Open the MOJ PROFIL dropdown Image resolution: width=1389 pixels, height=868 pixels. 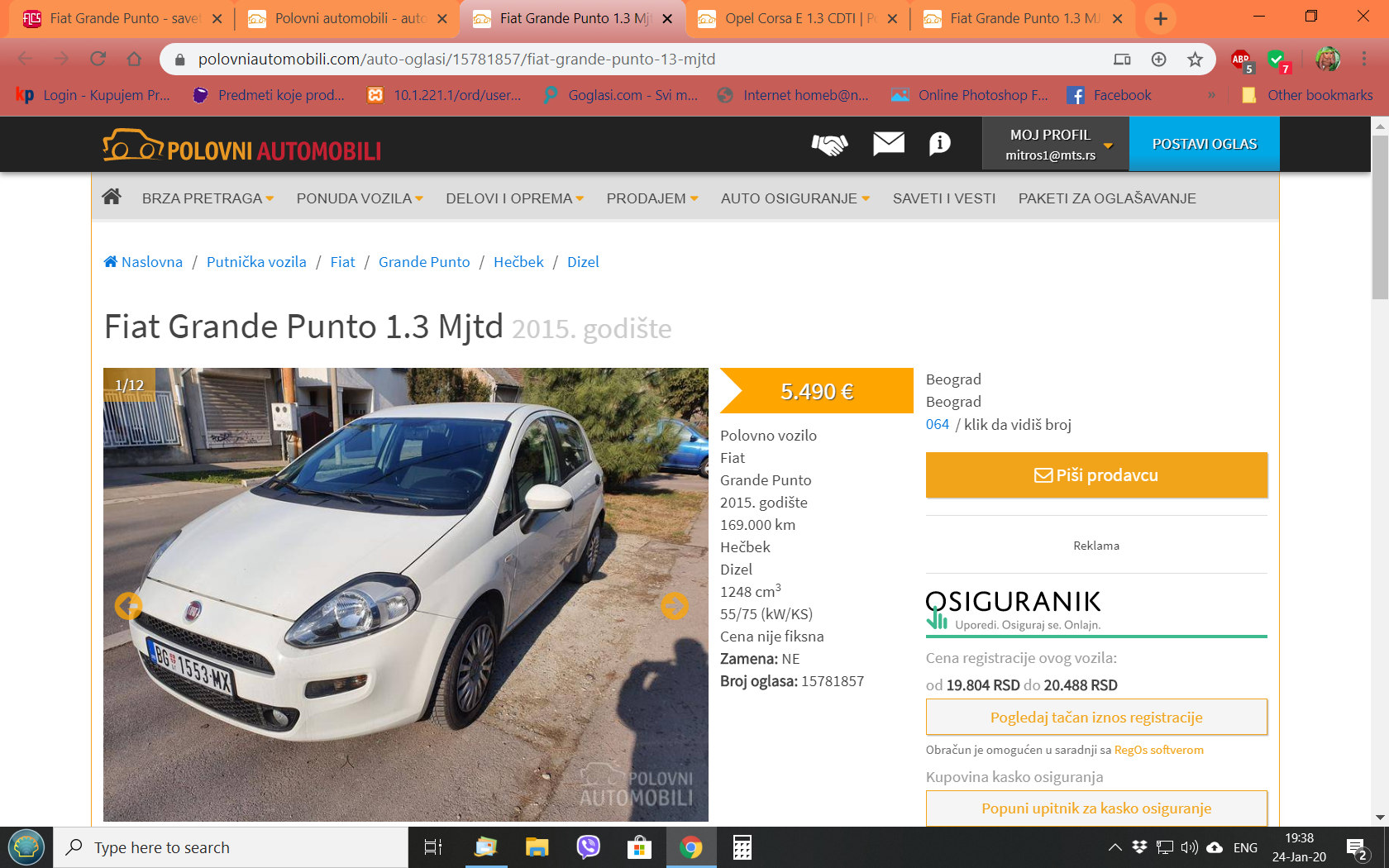click(1056, 144)
